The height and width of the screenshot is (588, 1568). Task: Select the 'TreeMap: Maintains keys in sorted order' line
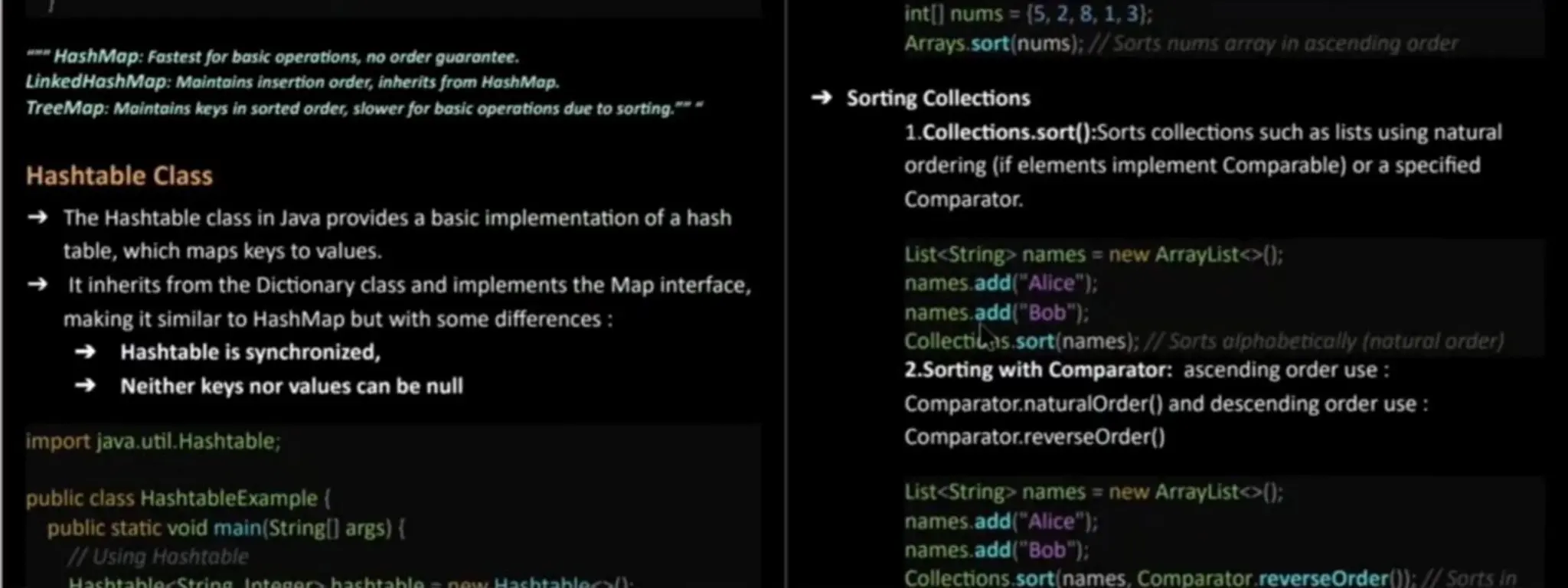click(x=364, y=108)
